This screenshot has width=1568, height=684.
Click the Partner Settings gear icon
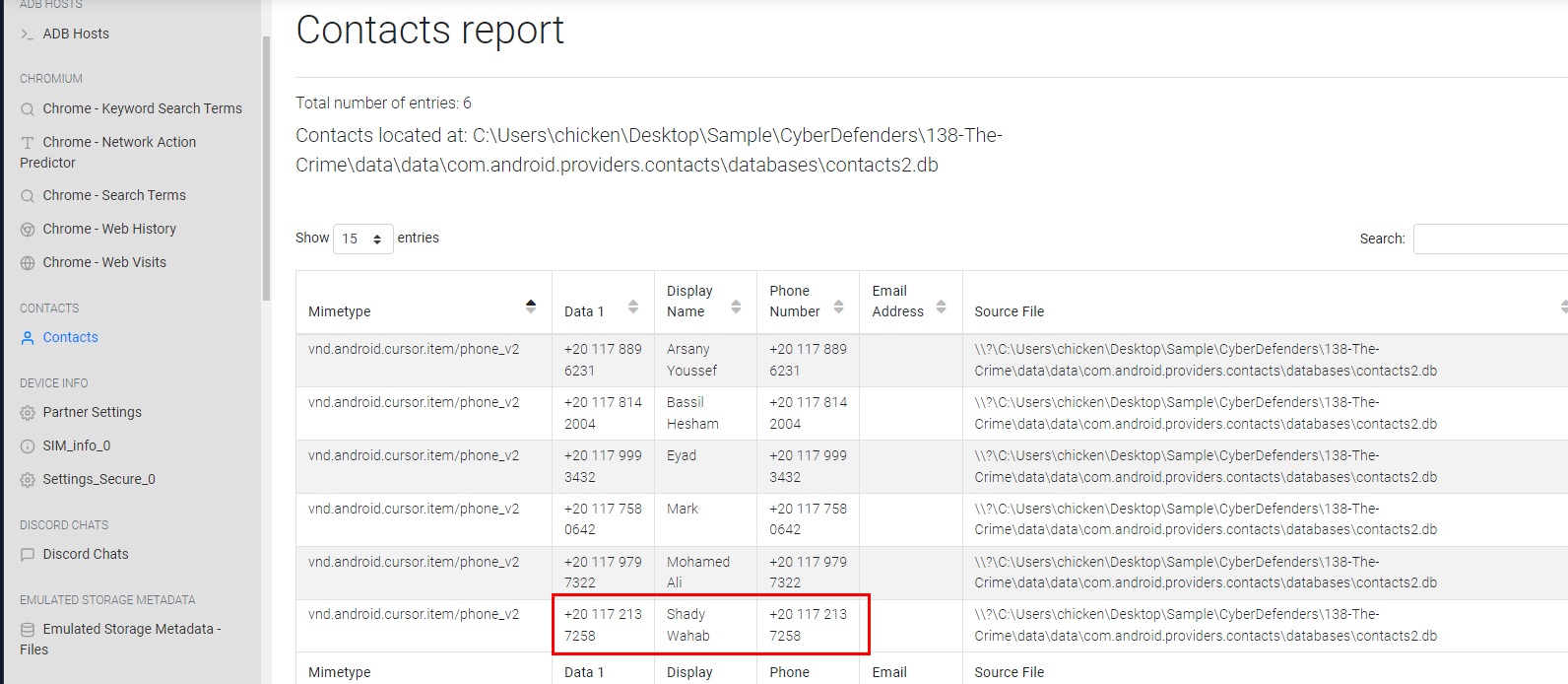[x=28, y=413]
